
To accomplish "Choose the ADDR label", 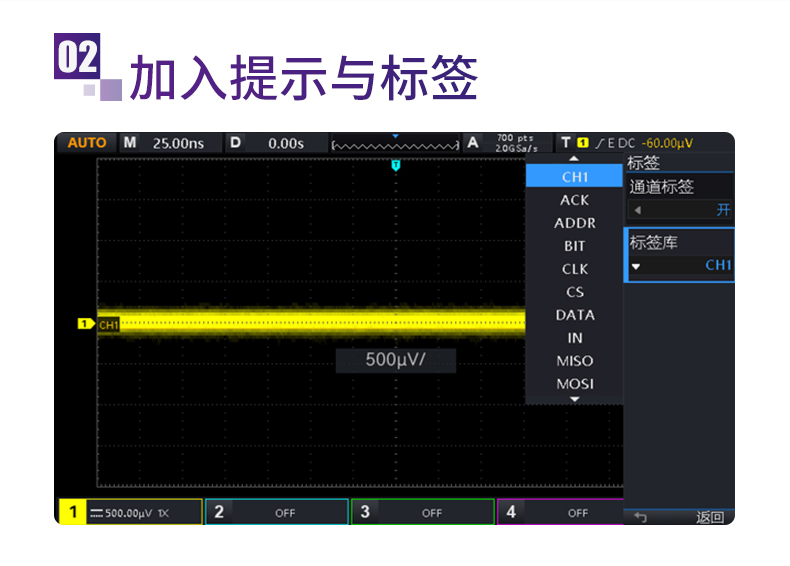I will click(574, 223).
